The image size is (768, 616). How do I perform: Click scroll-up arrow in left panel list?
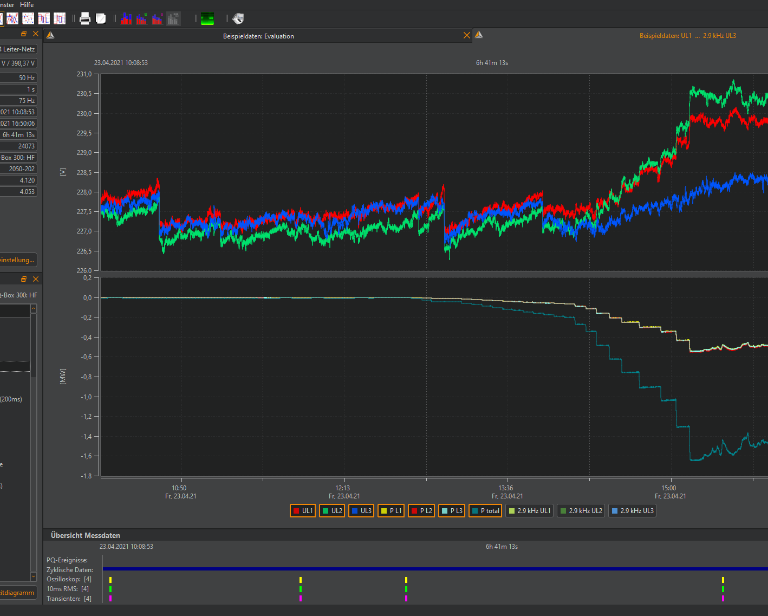pyautogui.click(x=33, y=308)
